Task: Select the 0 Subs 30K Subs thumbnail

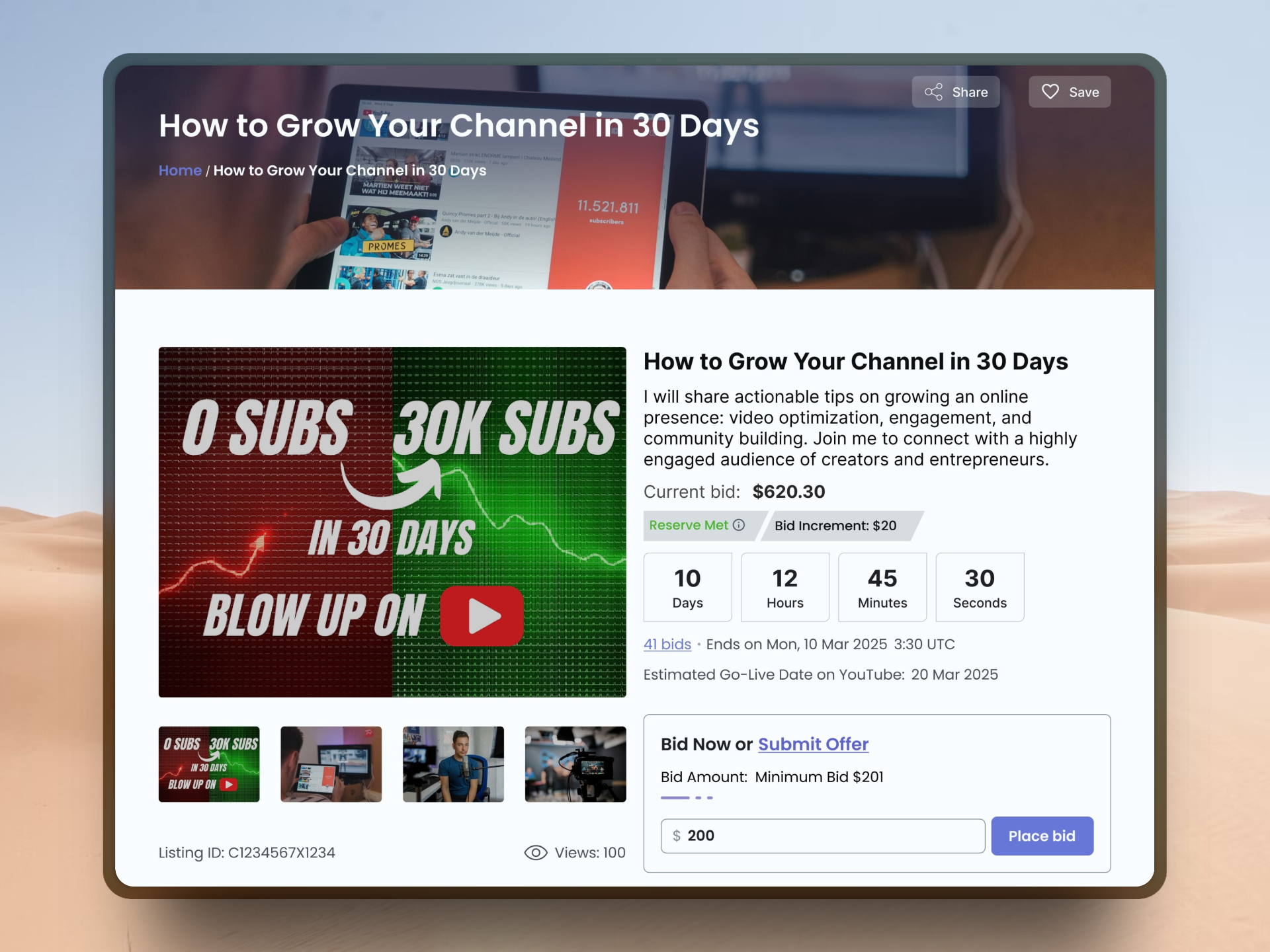Action: click(209, 764)
